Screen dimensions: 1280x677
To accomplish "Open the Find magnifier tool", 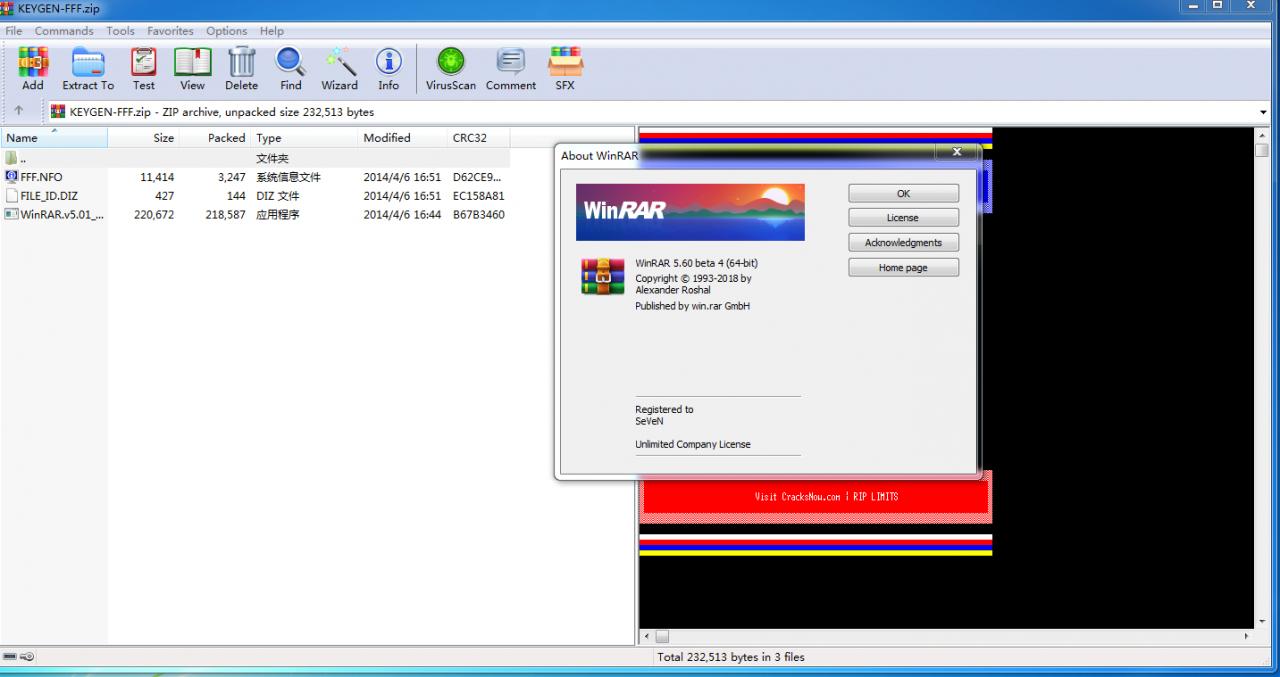I will point(291,69).
